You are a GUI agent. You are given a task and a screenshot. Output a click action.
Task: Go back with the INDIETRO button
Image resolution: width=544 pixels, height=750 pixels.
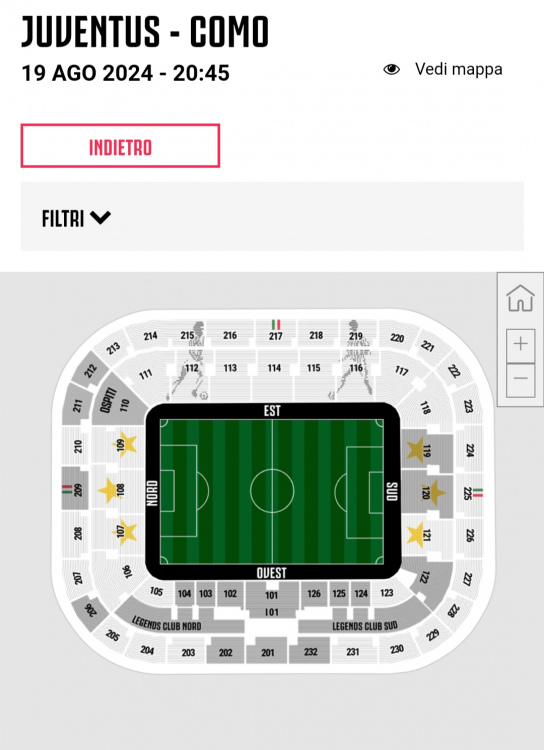pos(120,145)
